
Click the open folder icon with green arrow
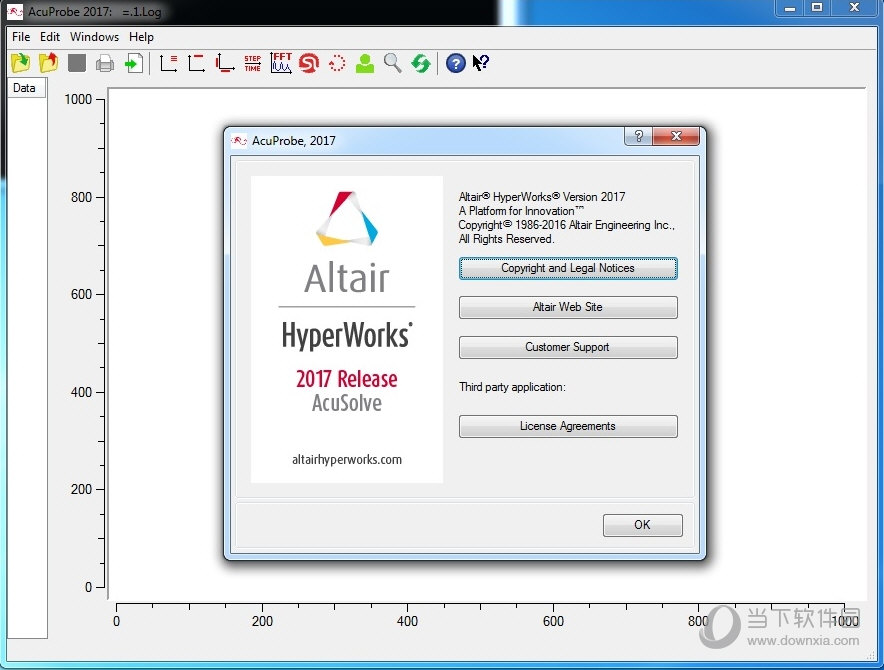tap(21, 63)
